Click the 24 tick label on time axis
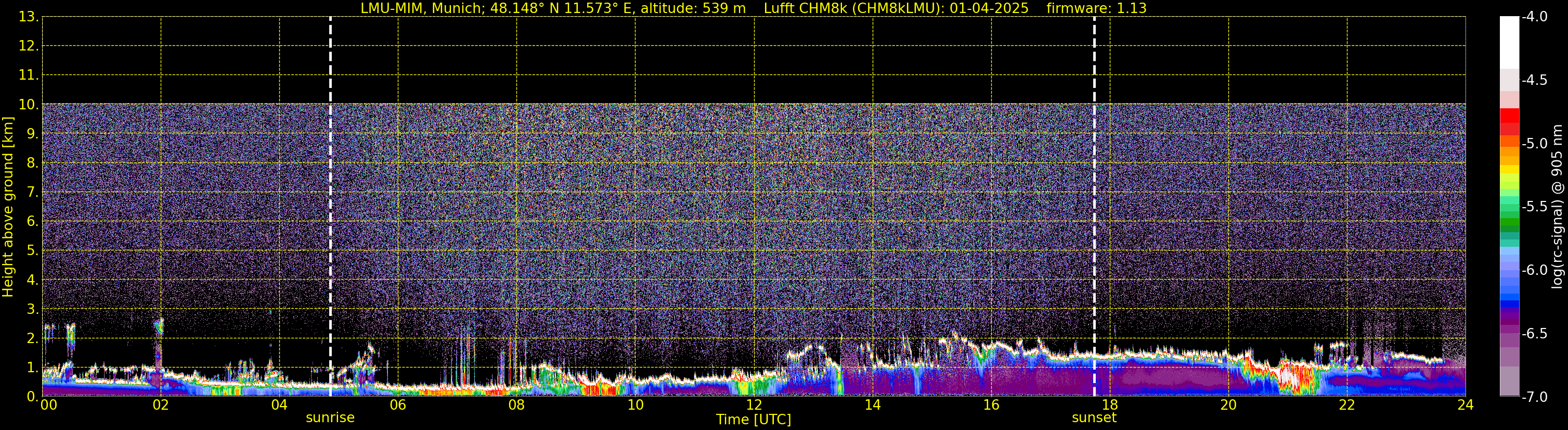 click(x=1466, y=405)
